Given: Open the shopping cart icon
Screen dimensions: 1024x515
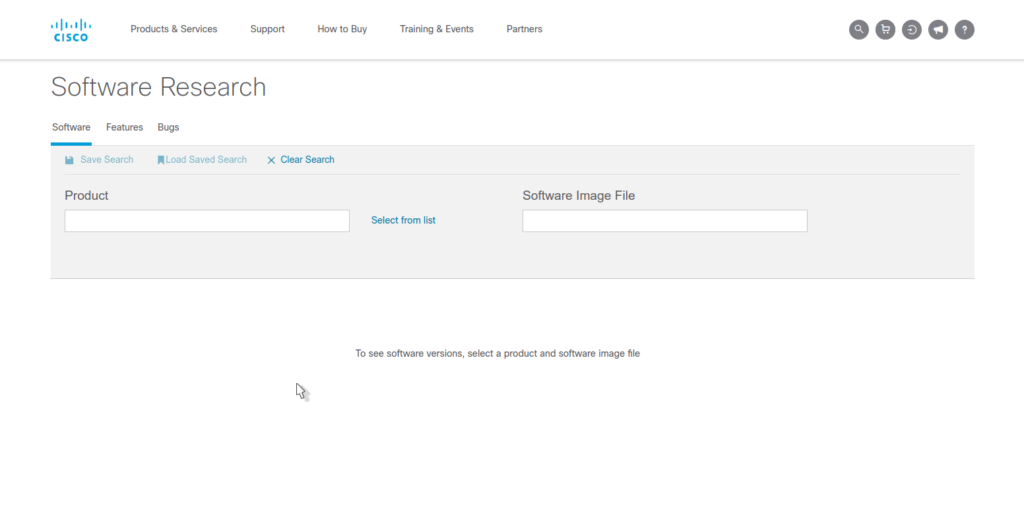Looking at the screenshot, I should pyautogui.click(x=885, y=30).
